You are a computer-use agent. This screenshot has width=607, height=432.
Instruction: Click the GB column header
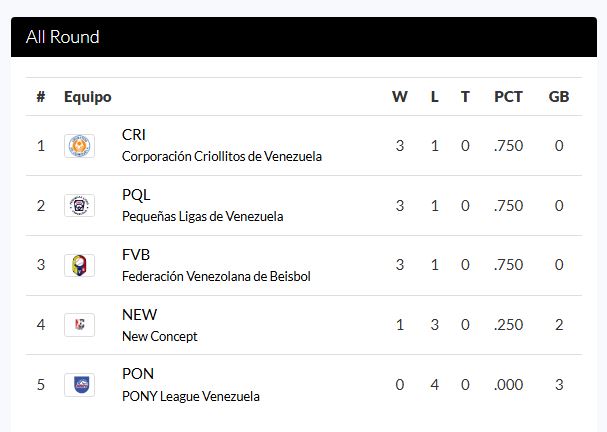point(559,97)
